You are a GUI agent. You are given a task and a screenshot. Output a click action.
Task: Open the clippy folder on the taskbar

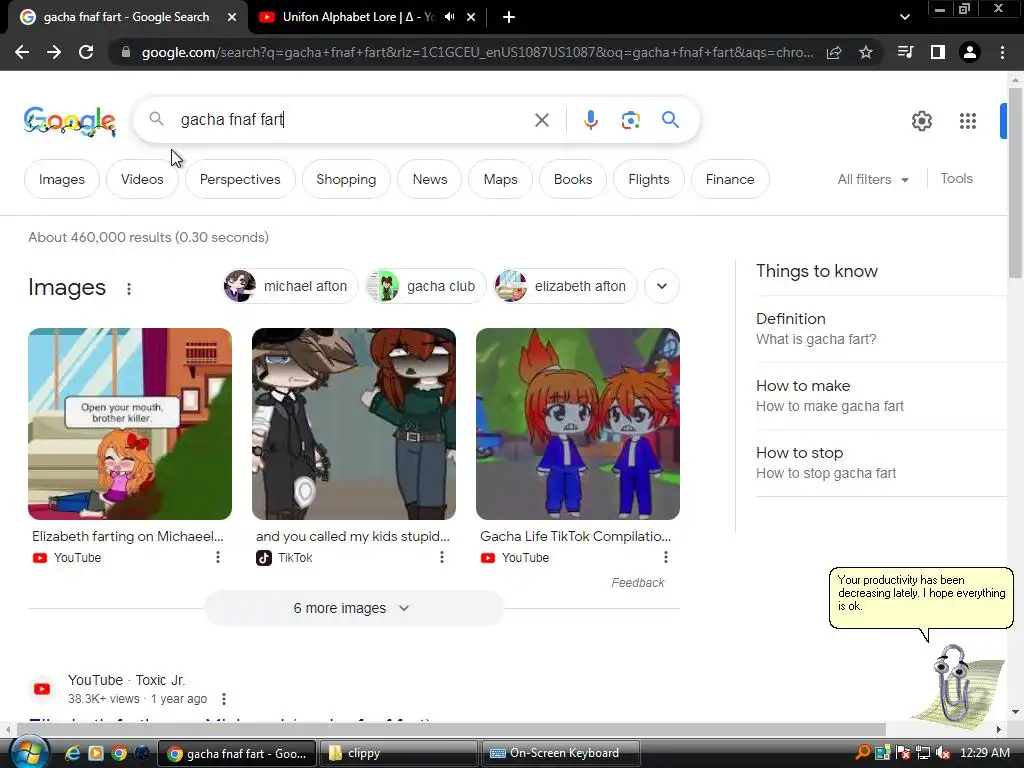398,753
